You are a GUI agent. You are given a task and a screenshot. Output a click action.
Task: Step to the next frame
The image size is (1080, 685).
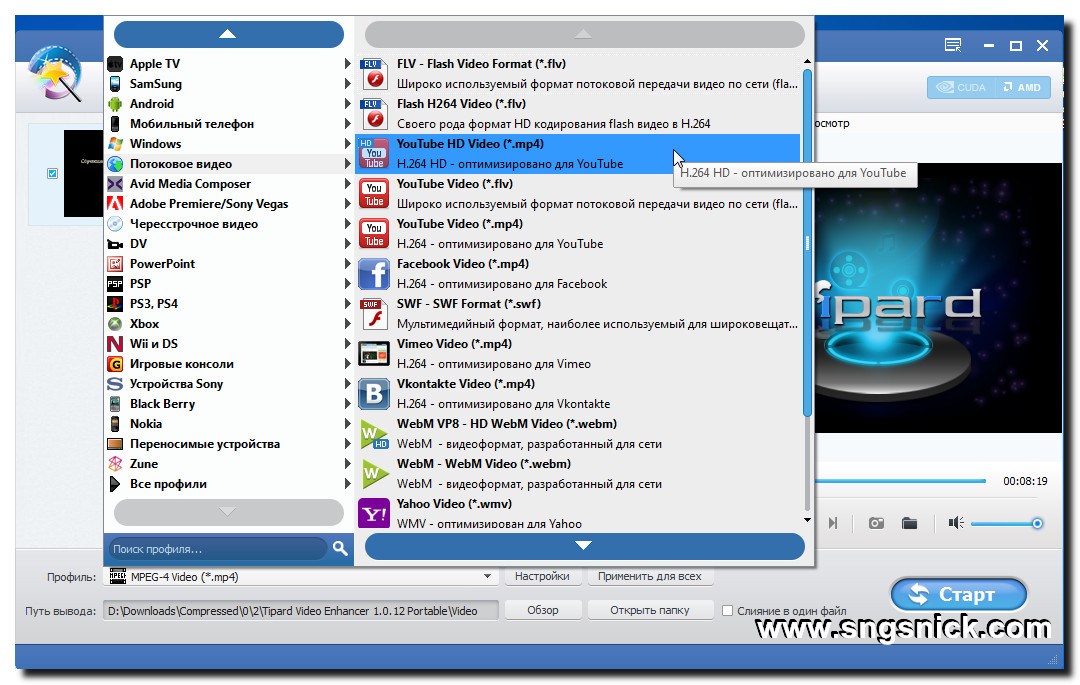(833, 523)
